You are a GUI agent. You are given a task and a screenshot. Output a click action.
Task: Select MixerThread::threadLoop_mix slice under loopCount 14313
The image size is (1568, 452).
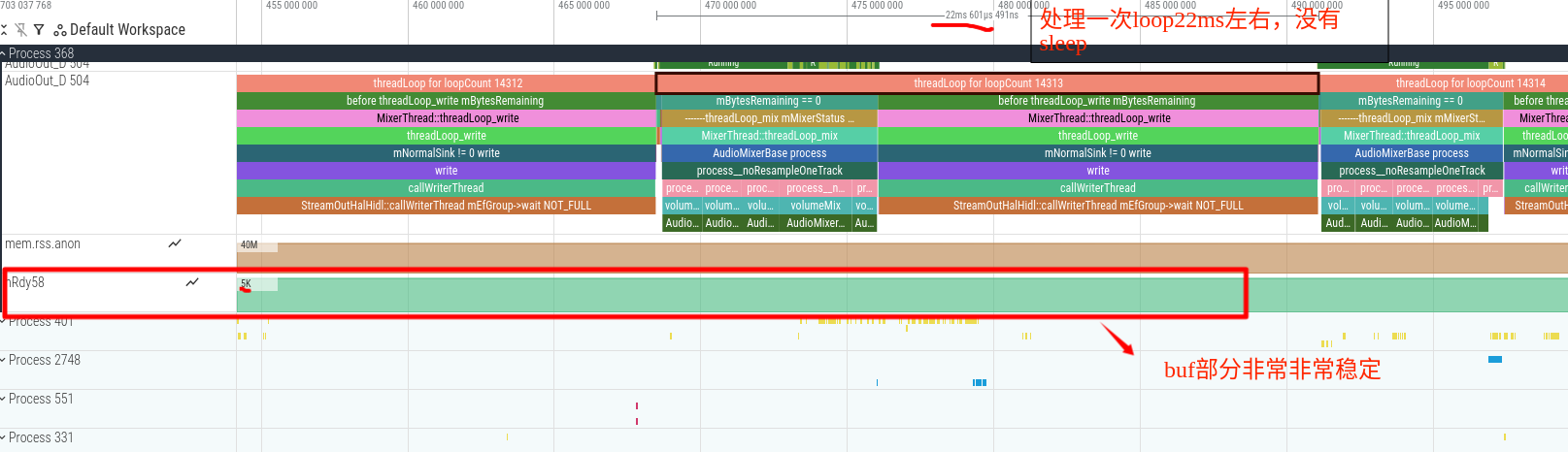[x=769, y=136]
